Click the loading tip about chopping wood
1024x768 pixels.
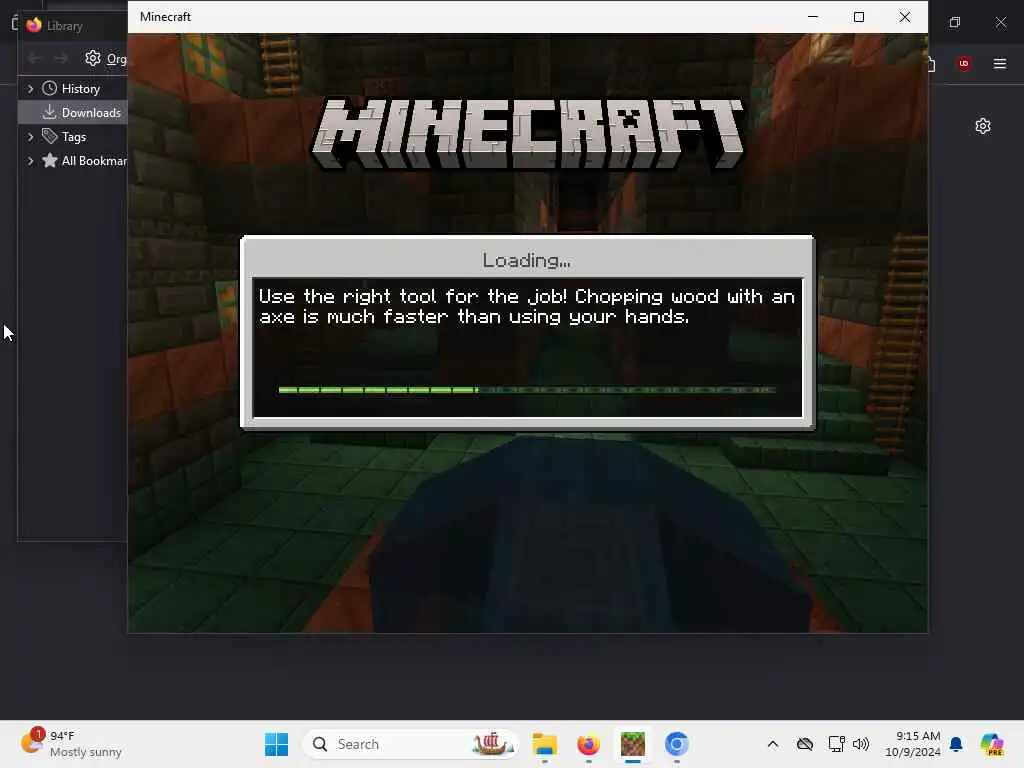pyautogui.click(x=527, y=306)
